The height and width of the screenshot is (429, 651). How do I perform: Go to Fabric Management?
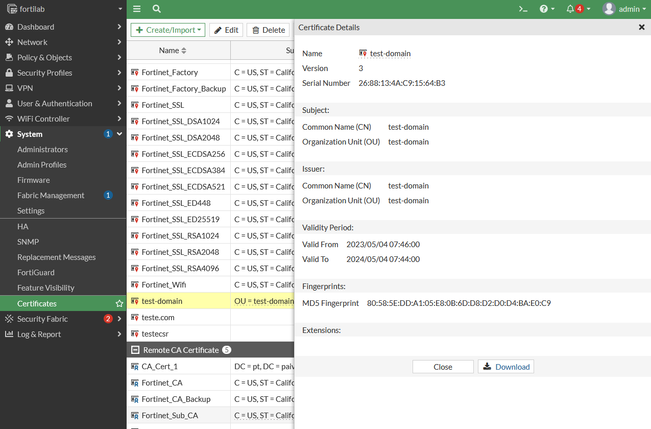[50, 196]
